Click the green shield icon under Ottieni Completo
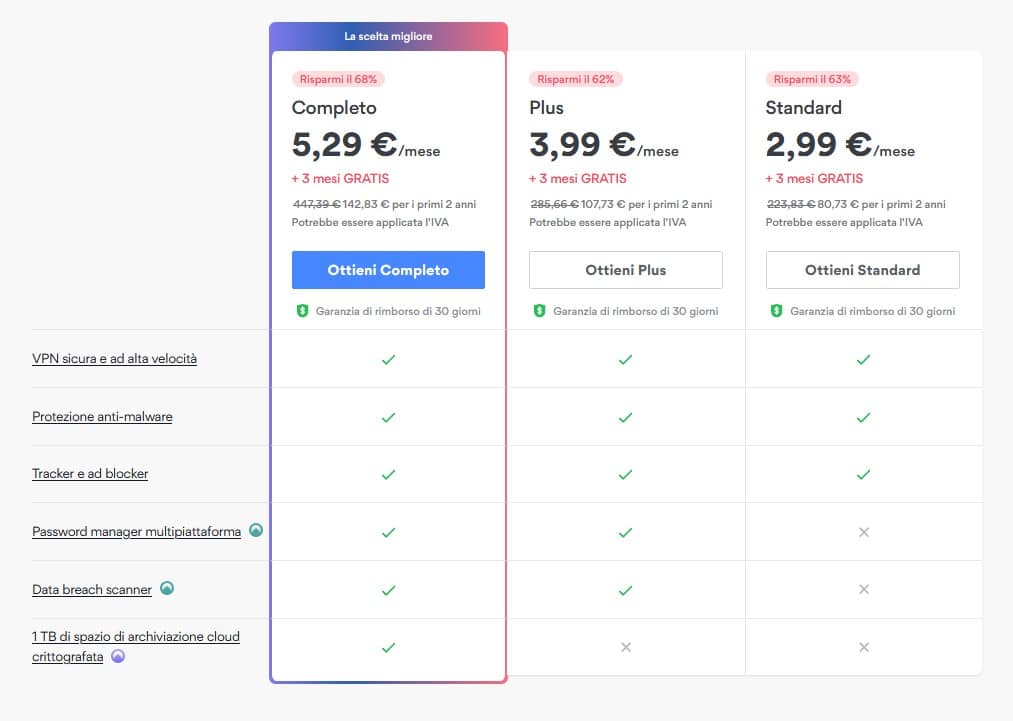The image size is (1013, 721). 302,311
